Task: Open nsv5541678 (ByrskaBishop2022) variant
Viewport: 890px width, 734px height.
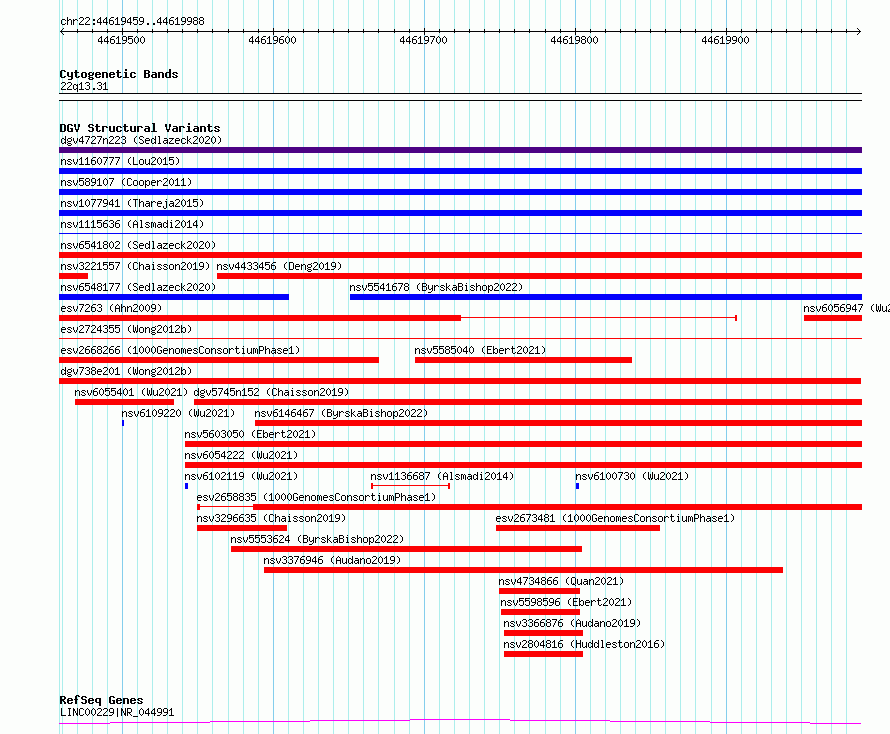Action: [x=436, y=287]
